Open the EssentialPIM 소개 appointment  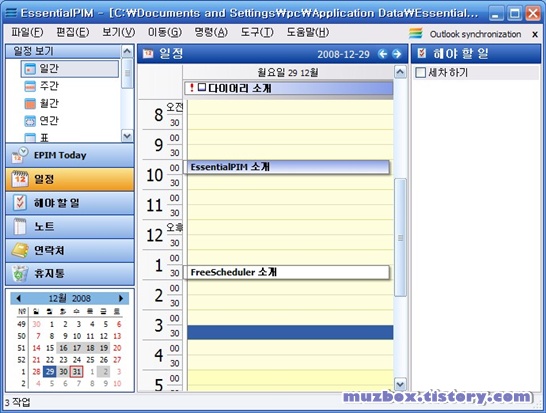pos(287,167)
